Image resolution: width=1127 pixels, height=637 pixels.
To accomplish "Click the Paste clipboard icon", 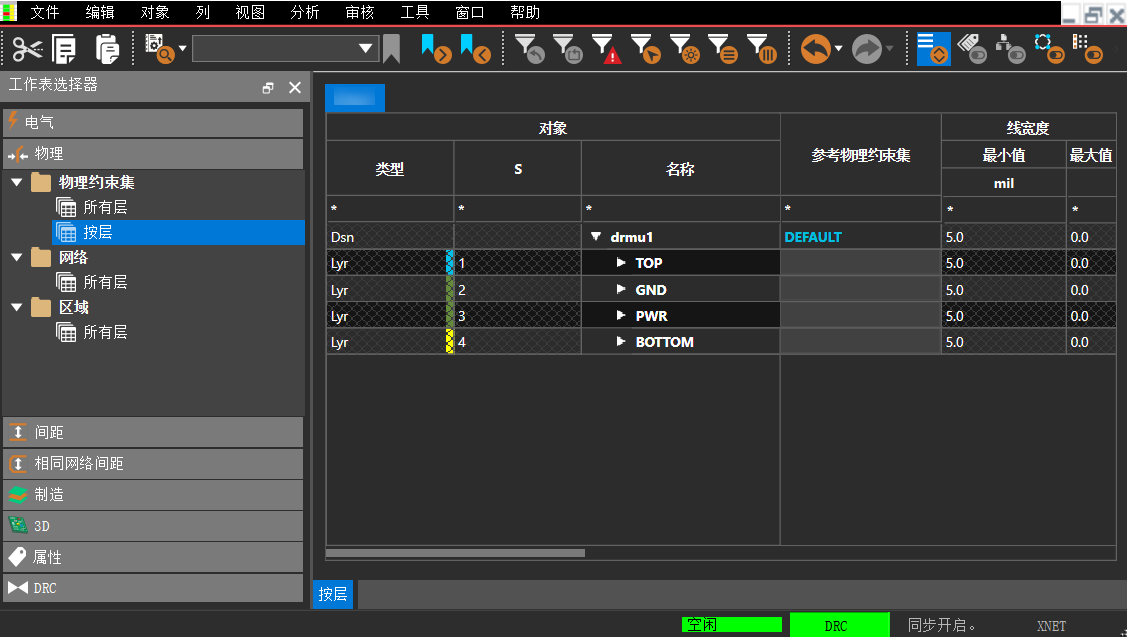I will tap(107, 49).
